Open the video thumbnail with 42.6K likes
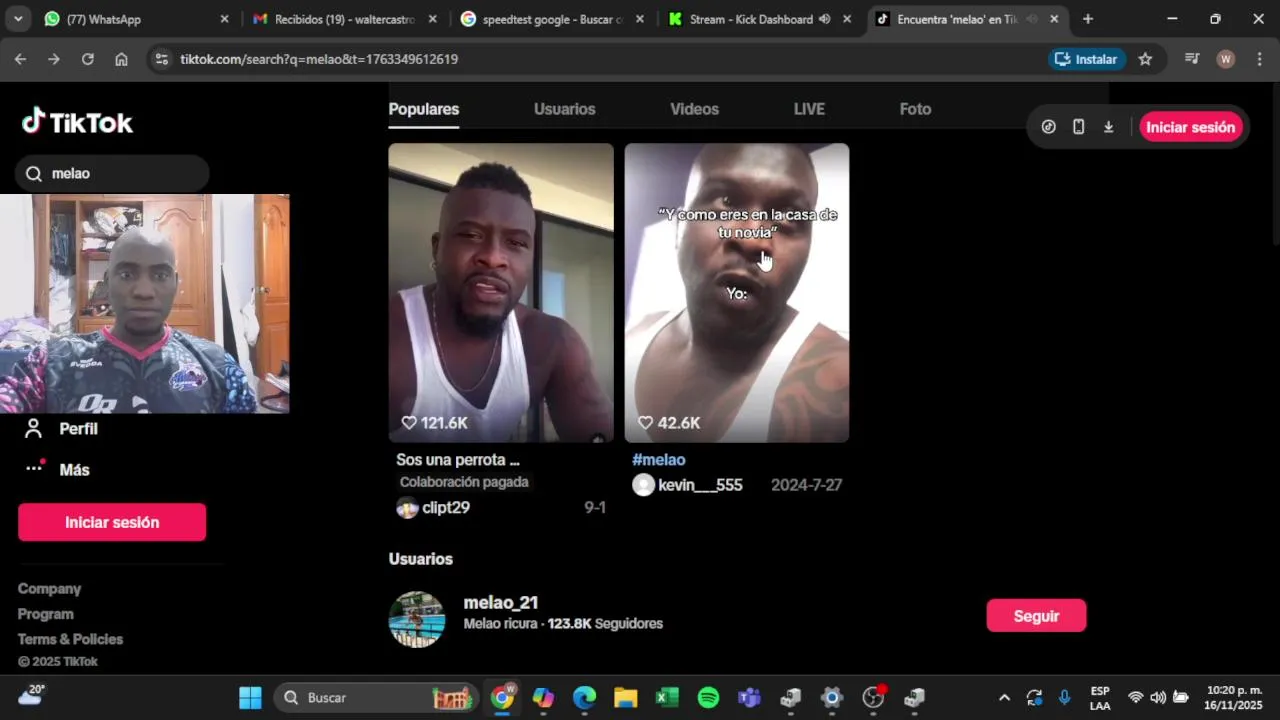The width and height of the screenshot is (1280, 720). point(737,292)
